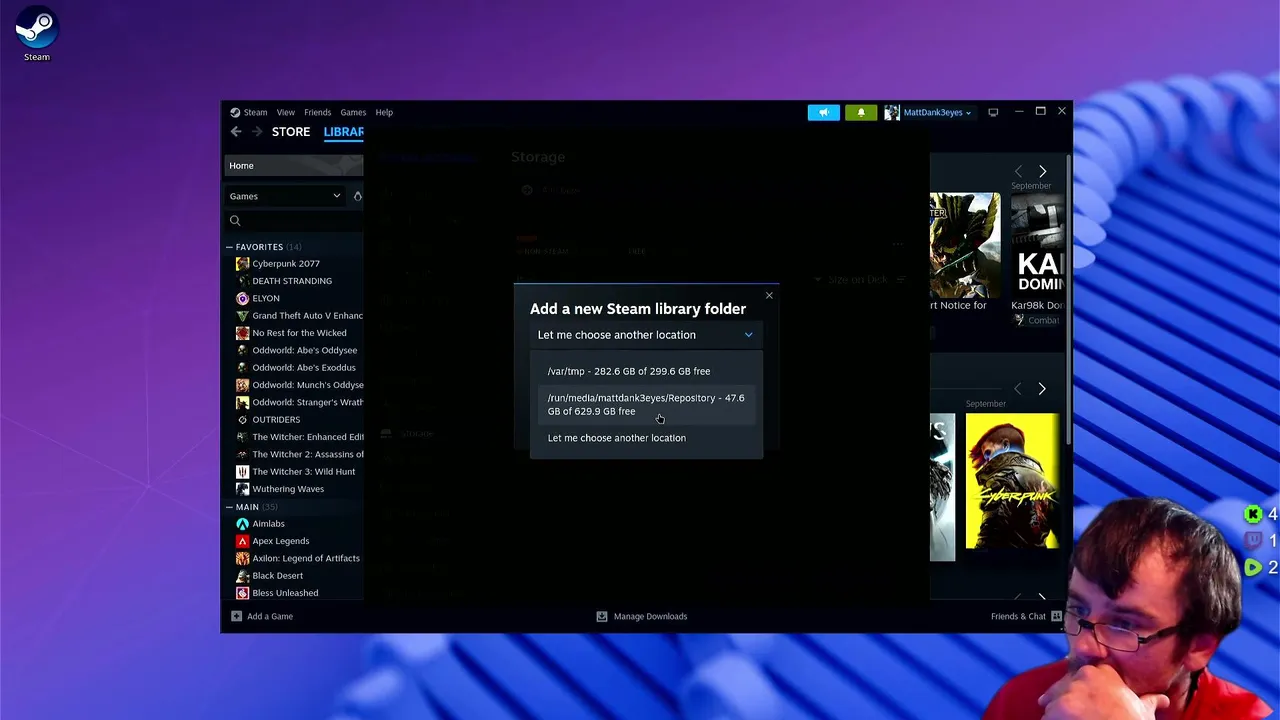Image resolution: width=1280 pixels, height=720 pixels.
Task: Select the /run/media Repository location option
Action: (x=646, y=404)
